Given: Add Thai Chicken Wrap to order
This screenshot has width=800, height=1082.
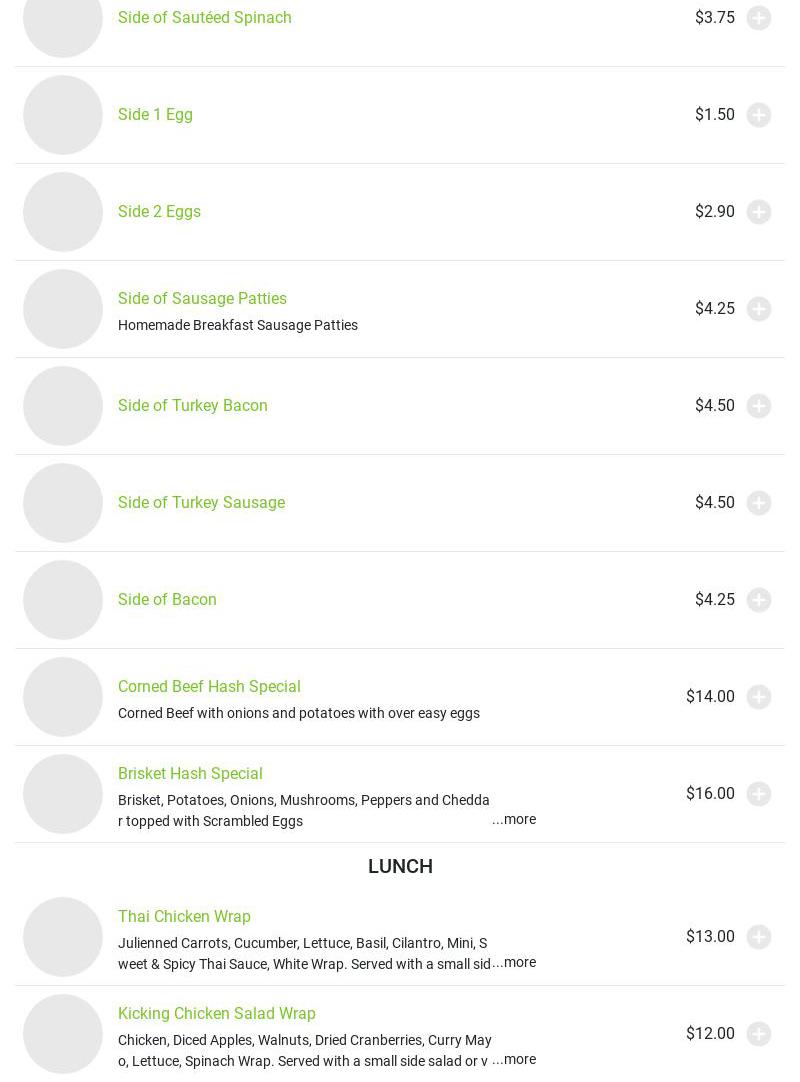Looking at the screenshot, I should [759, 937].
